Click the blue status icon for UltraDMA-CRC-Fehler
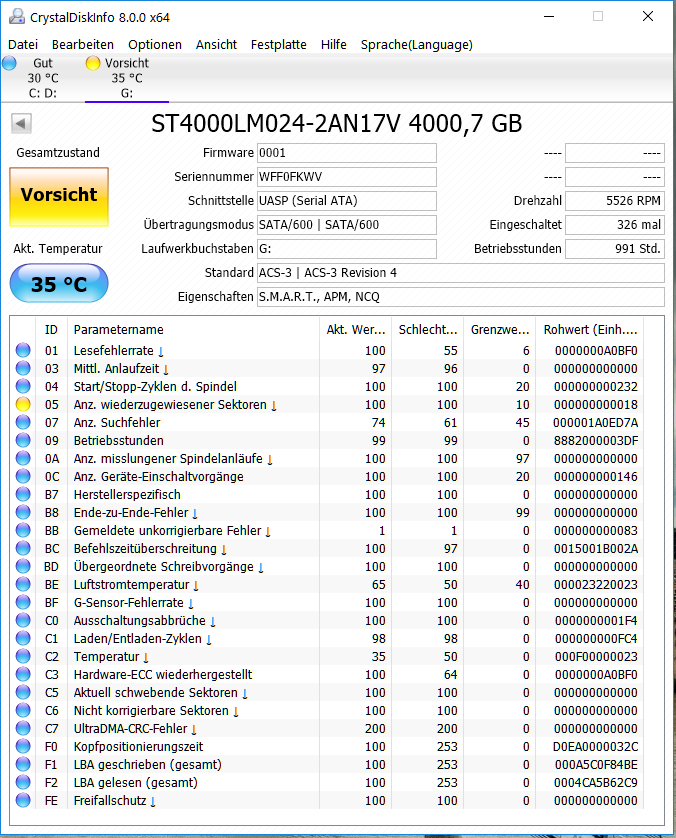The image size is (676, 838). [23, 728]
